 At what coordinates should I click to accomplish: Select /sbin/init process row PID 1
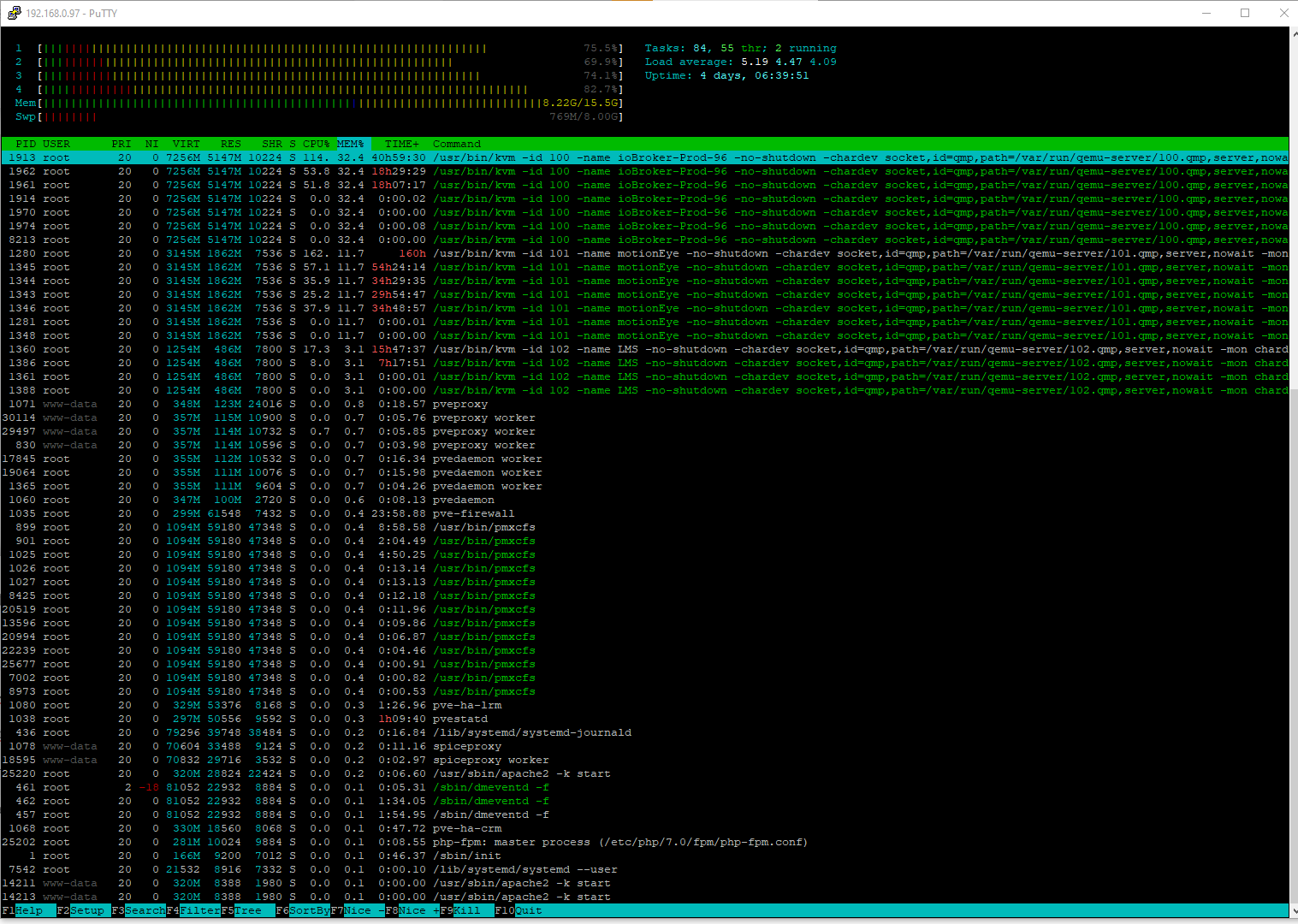[x=645, y=856]
